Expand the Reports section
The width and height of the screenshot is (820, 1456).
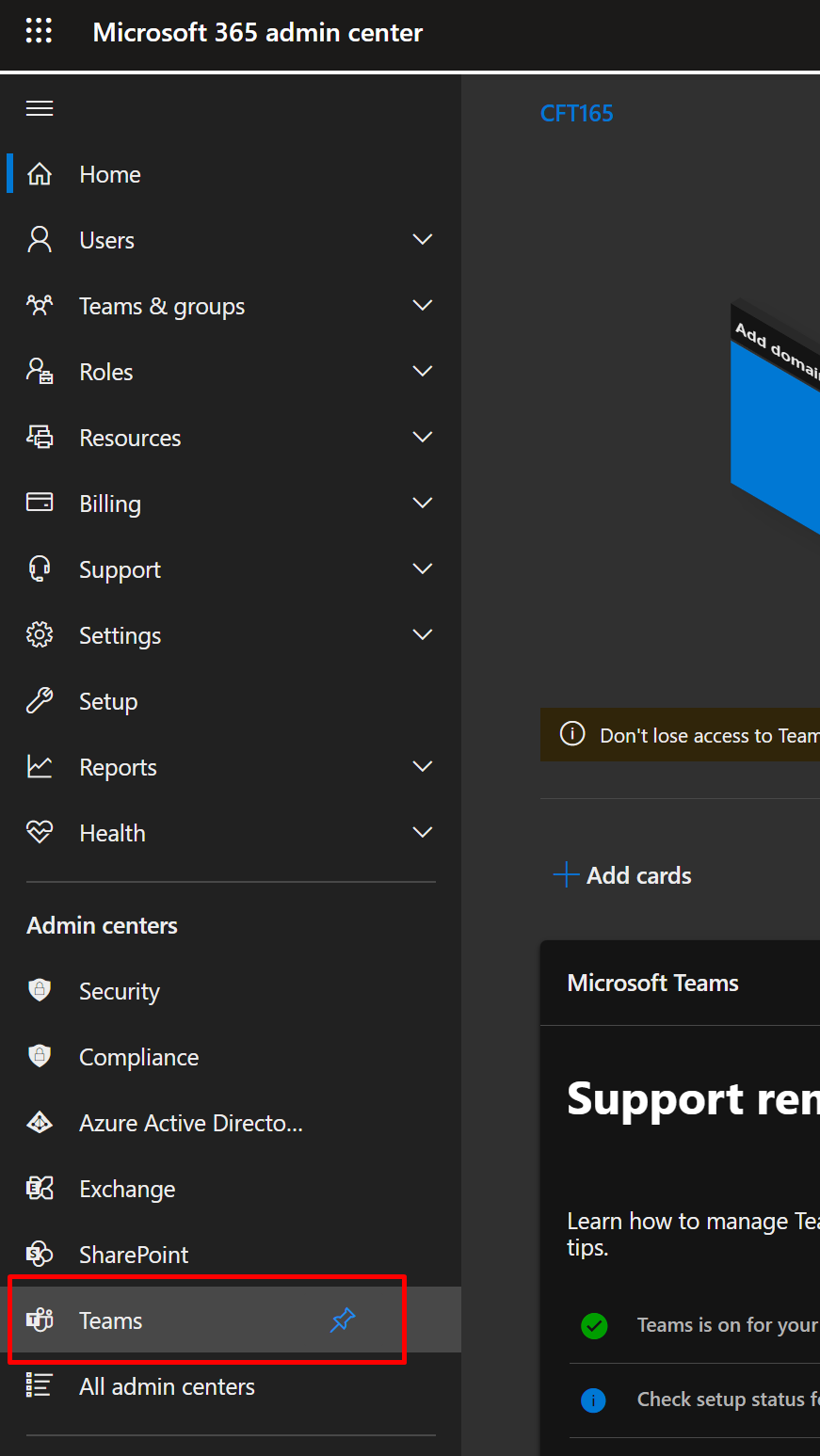point(422,766)
